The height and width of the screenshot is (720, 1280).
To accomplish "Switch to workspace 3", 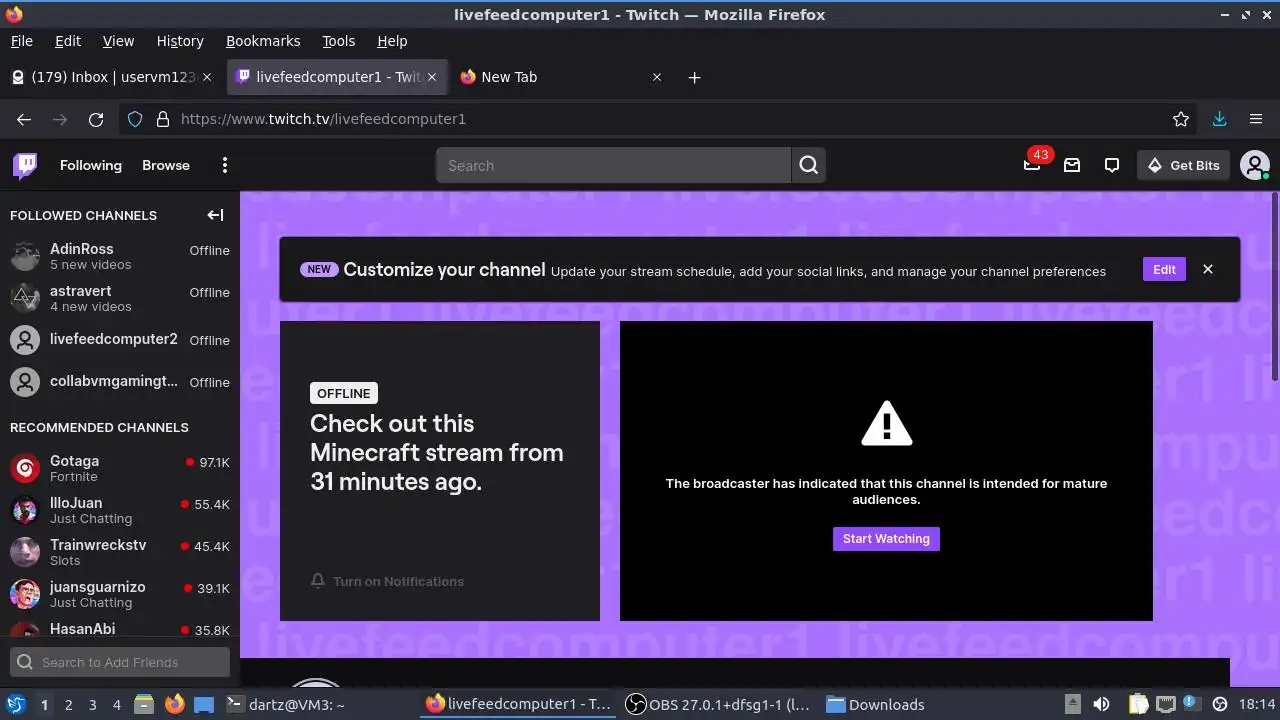I will point(92,704).
